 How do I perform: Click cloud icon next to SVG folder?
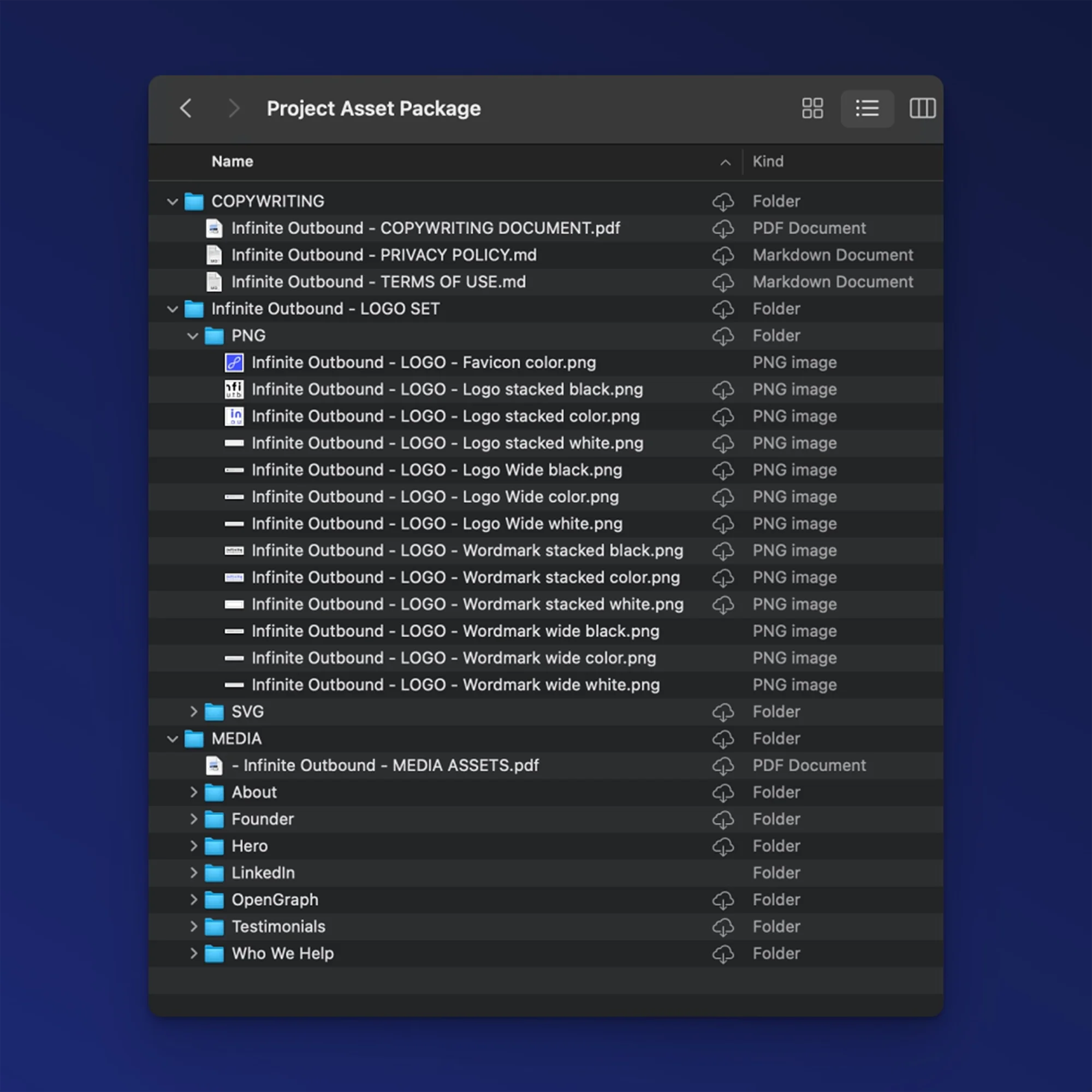coord(723,711)
